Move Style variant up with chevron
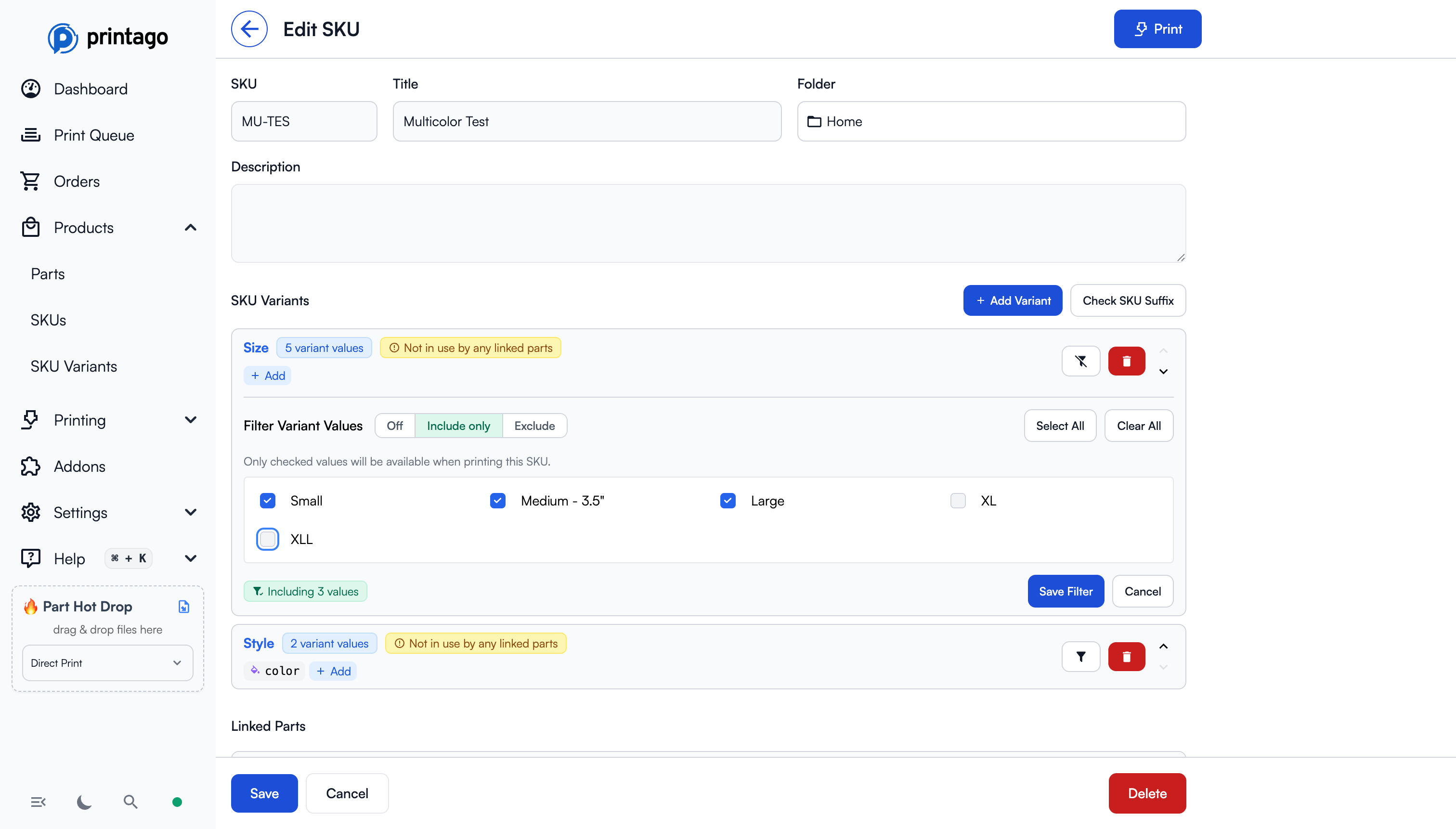 pyautogui.click(x=1163, y=646)
